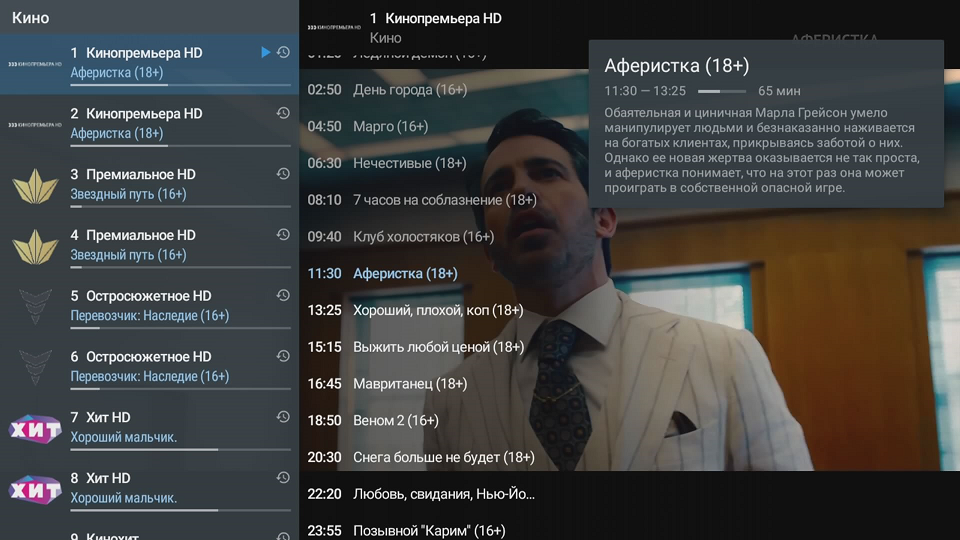Choose Веном 2 (16+) in the schedule
This screenshot has width=960, height=540.
[x=395, y=420]
